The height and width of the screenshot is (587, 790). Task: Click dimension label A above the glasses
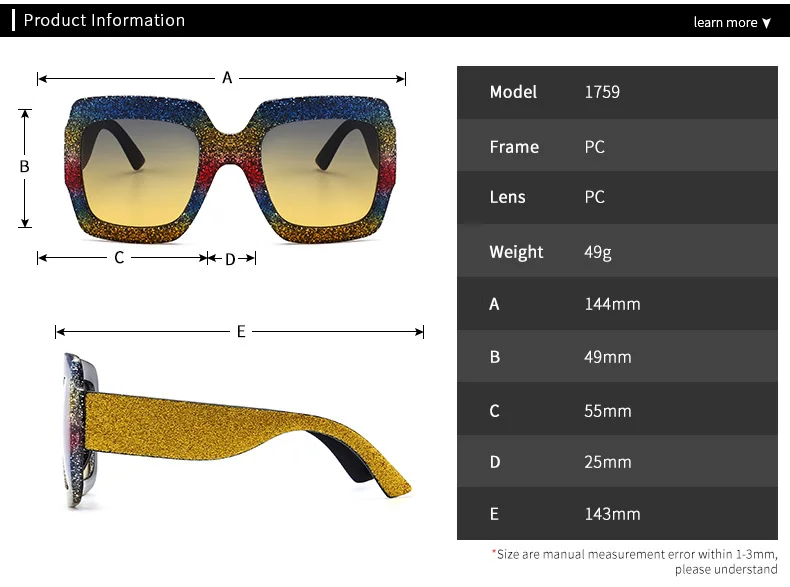click(227, 78)
